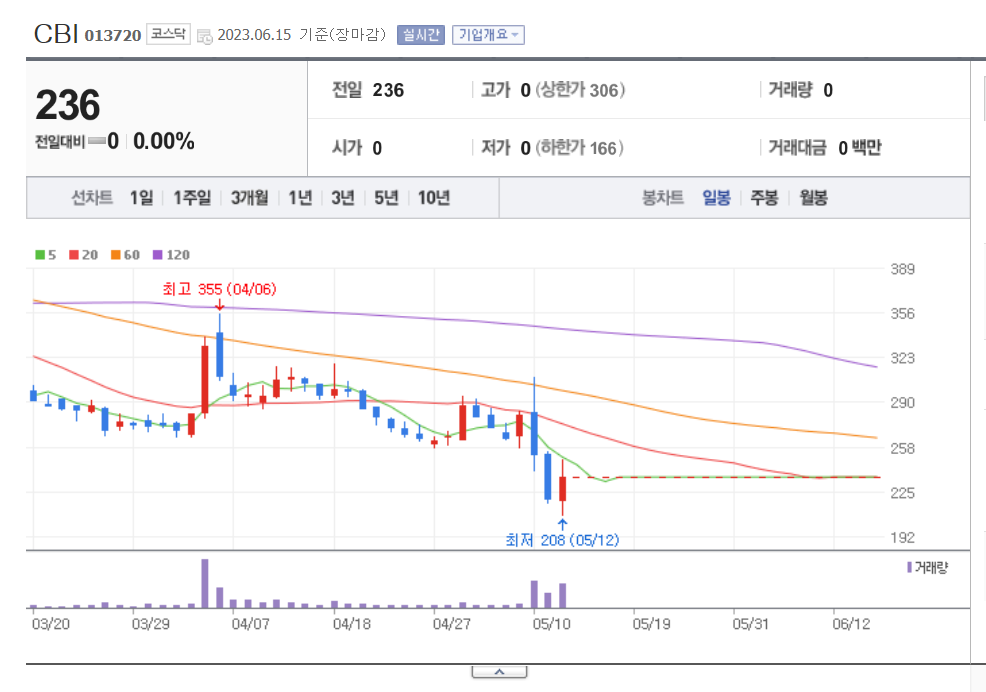Switch to 월봉 monthly candle chart

tap(814, 198)
